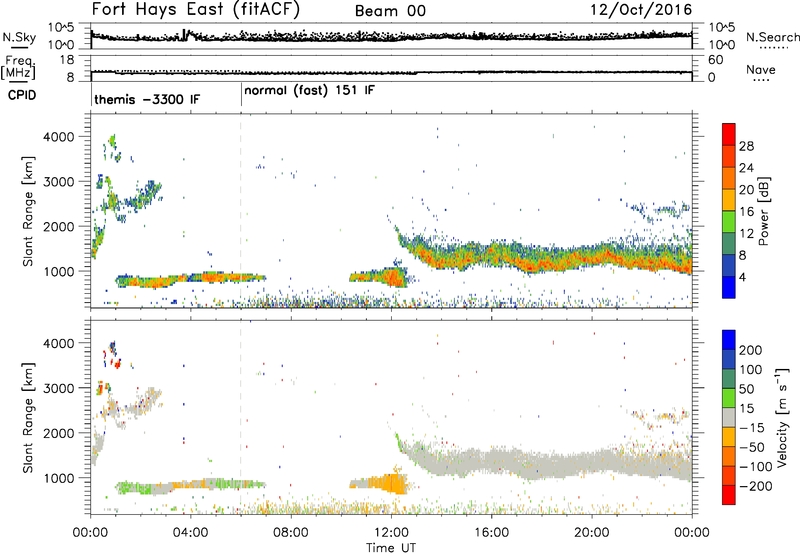Click the 'CPID' label
The image size is (800, 554).
22,95
